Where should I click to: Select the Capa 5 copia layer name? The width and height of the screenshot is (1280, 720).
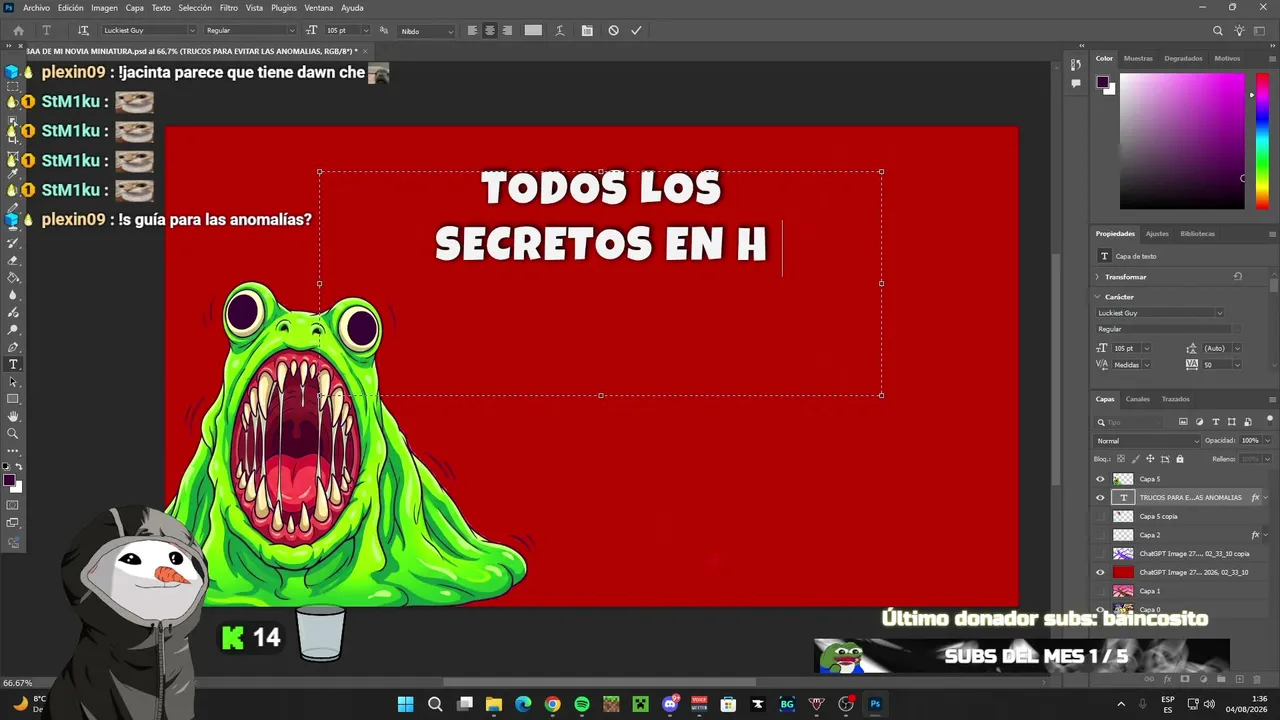pos(1158,517)
